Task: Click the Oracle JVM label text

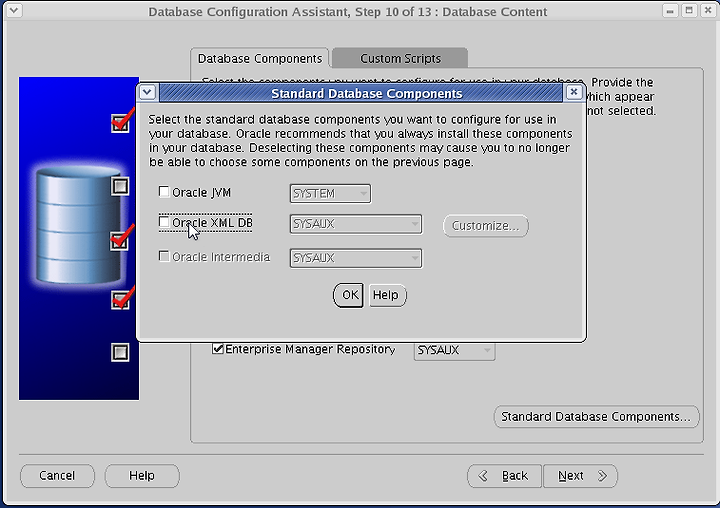Action: pyautogui.click(x=202, y=192)
